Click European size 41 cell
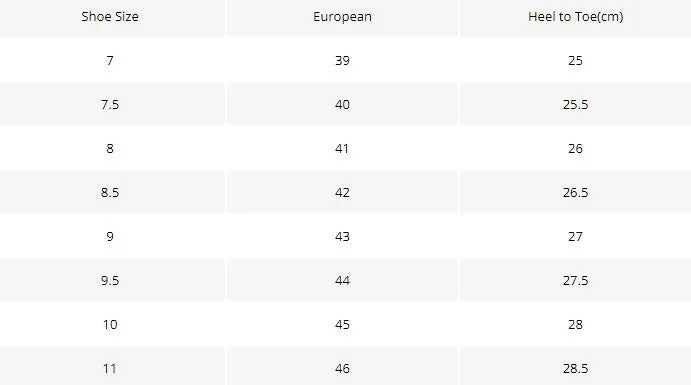 click(x=342, y=148)
